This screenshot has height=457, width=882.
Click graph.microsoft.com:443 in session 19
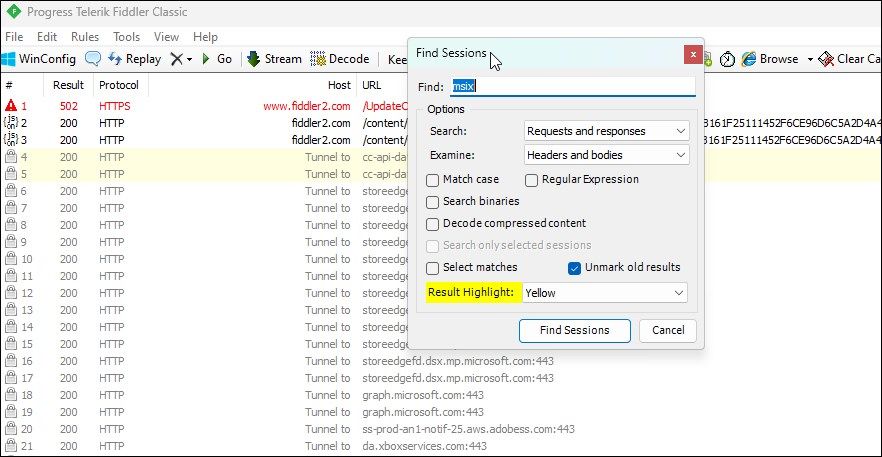point(423,412)
